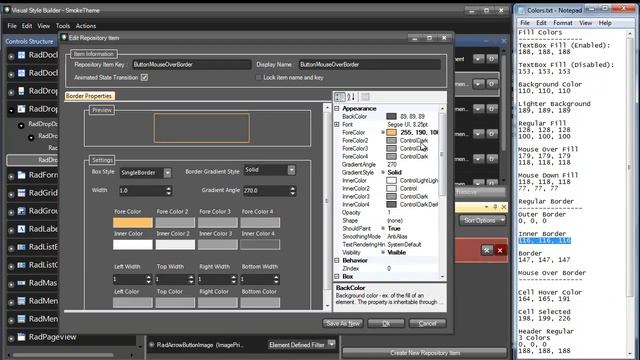Increase Bottom Width with spinner up arrow
640x360 pixels.
tap(276, 277)
